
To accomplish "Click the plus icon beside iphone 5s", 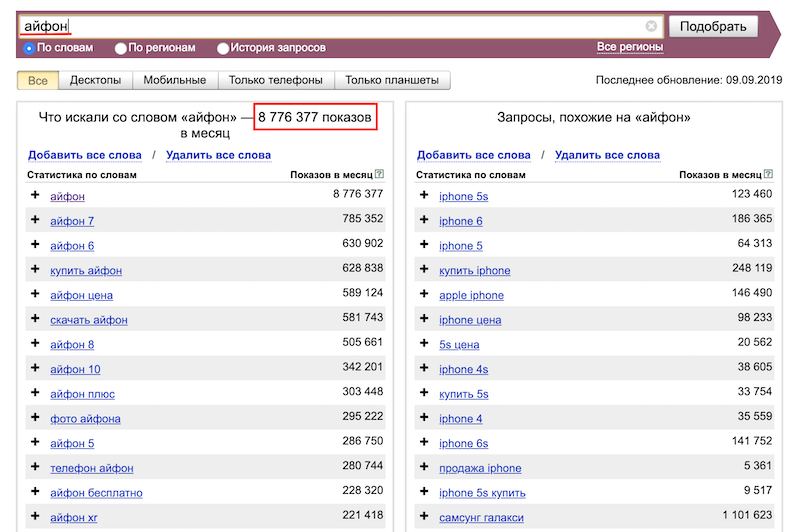I will pyautogui.click(x=424, y=195).
